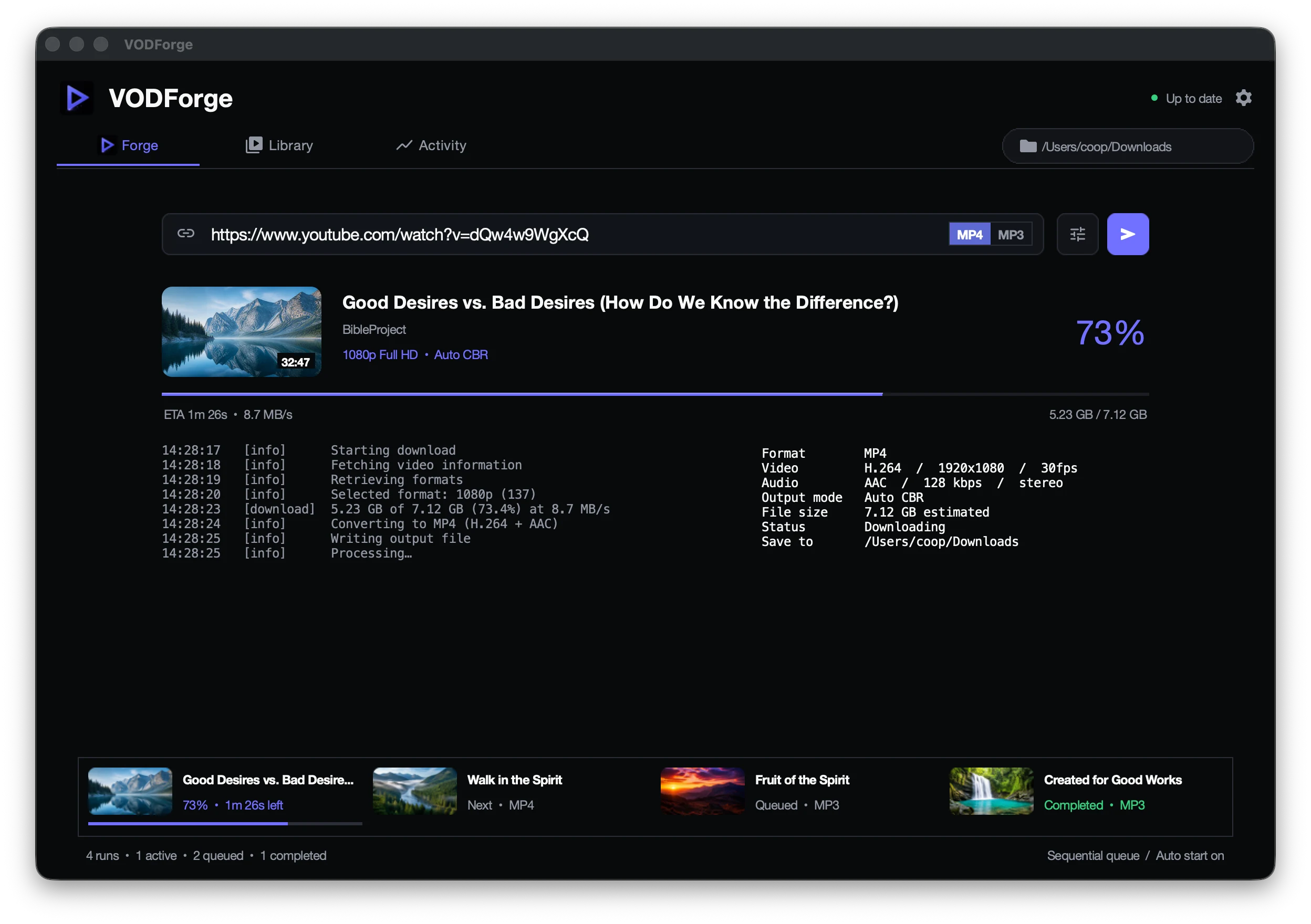Click the Auto start on status text

[x=1190, y=856]
